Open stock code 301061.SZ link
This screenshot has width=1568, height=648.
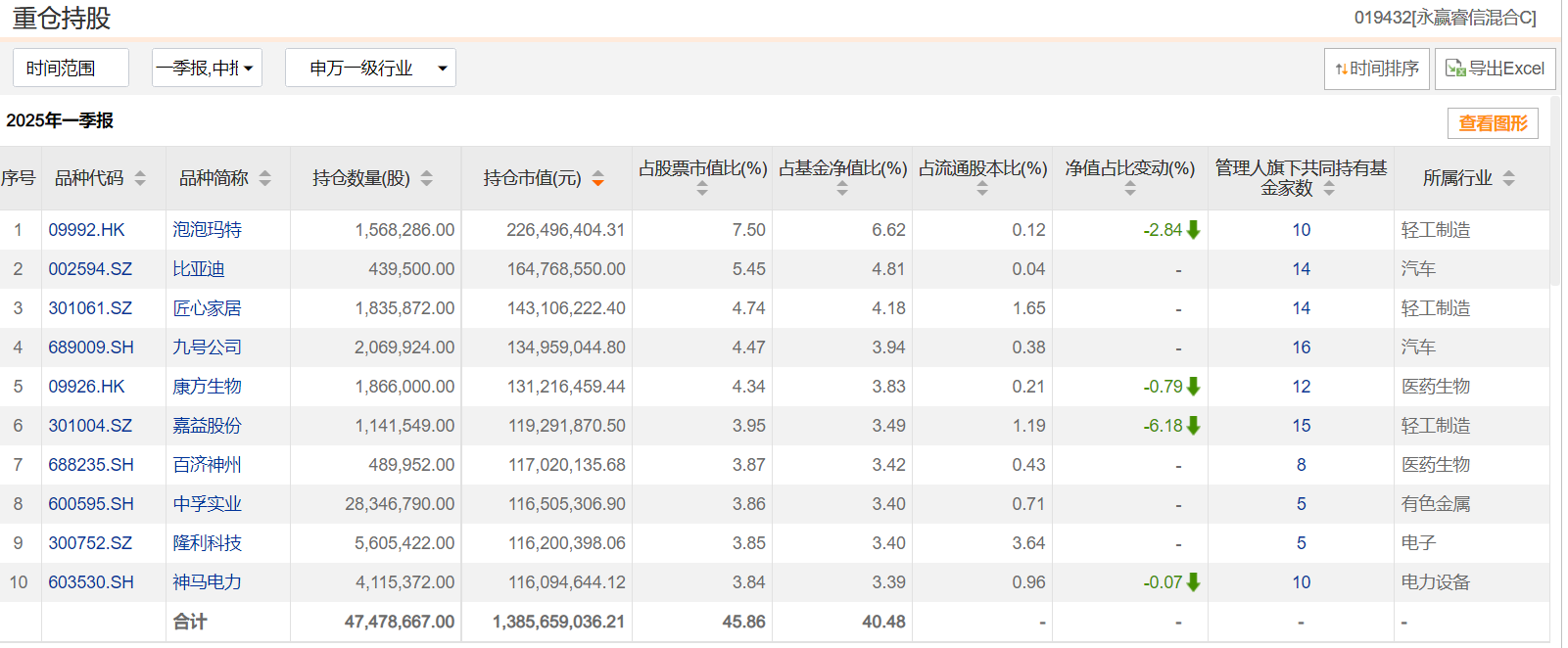click(x=90, y=308)
